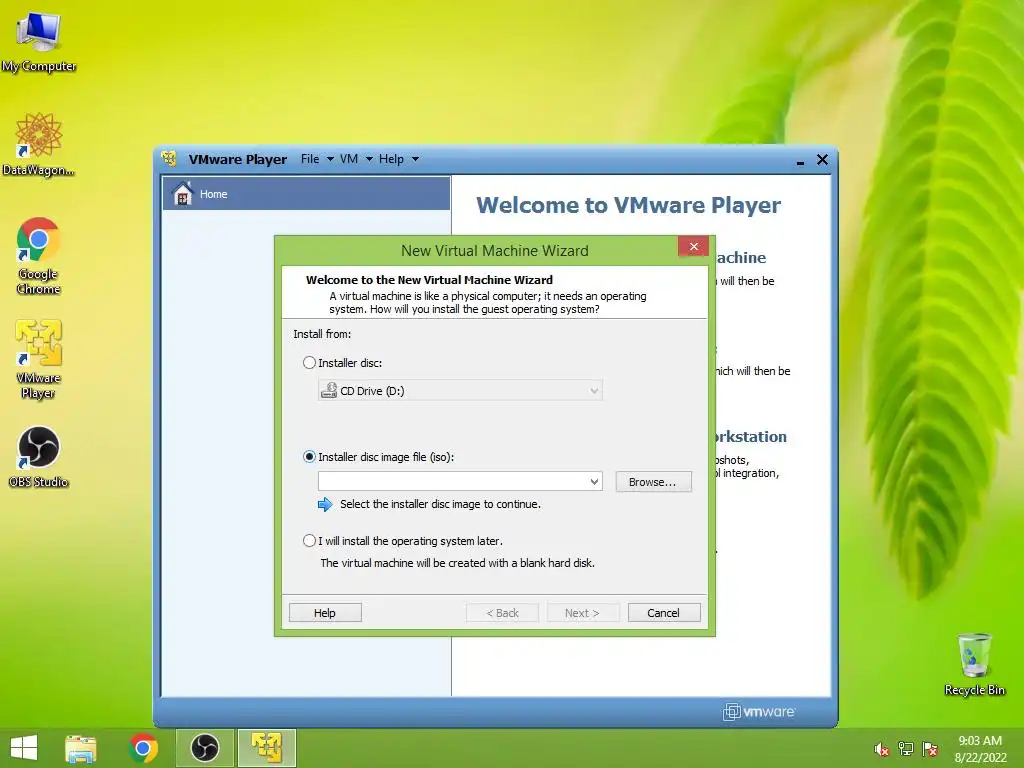Click the New Virtual Machine Wizard title
1024x768 pixels.
[x=494, y=251]
